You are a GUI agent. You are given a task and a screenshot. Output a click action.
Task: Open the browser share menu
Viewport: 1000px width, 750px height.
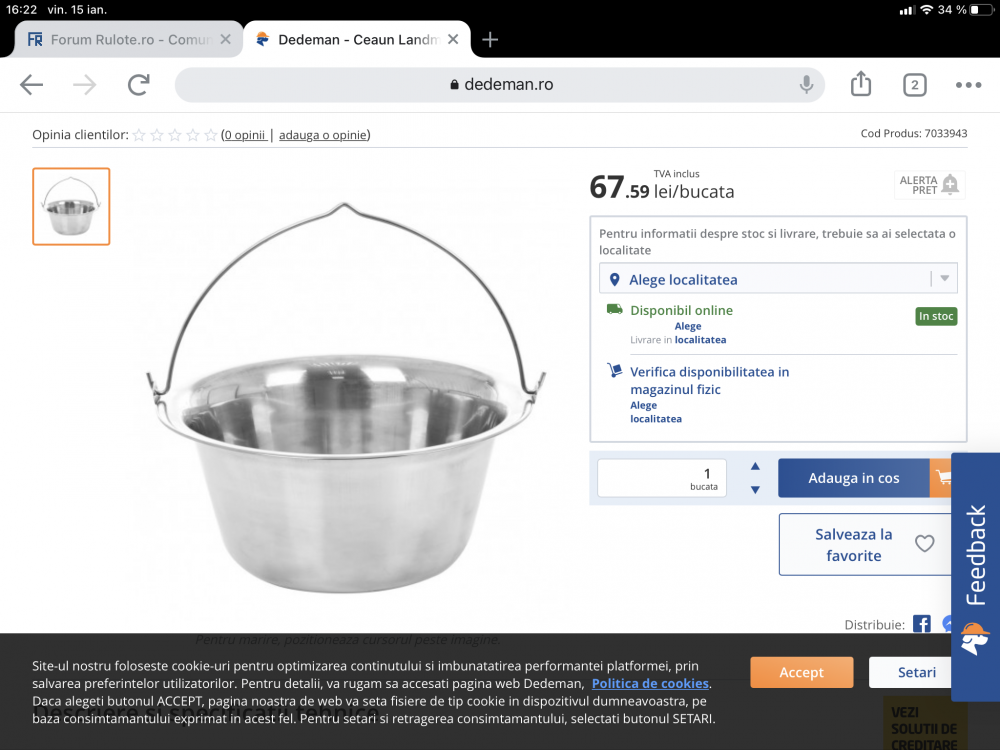(x=861, y=85)
